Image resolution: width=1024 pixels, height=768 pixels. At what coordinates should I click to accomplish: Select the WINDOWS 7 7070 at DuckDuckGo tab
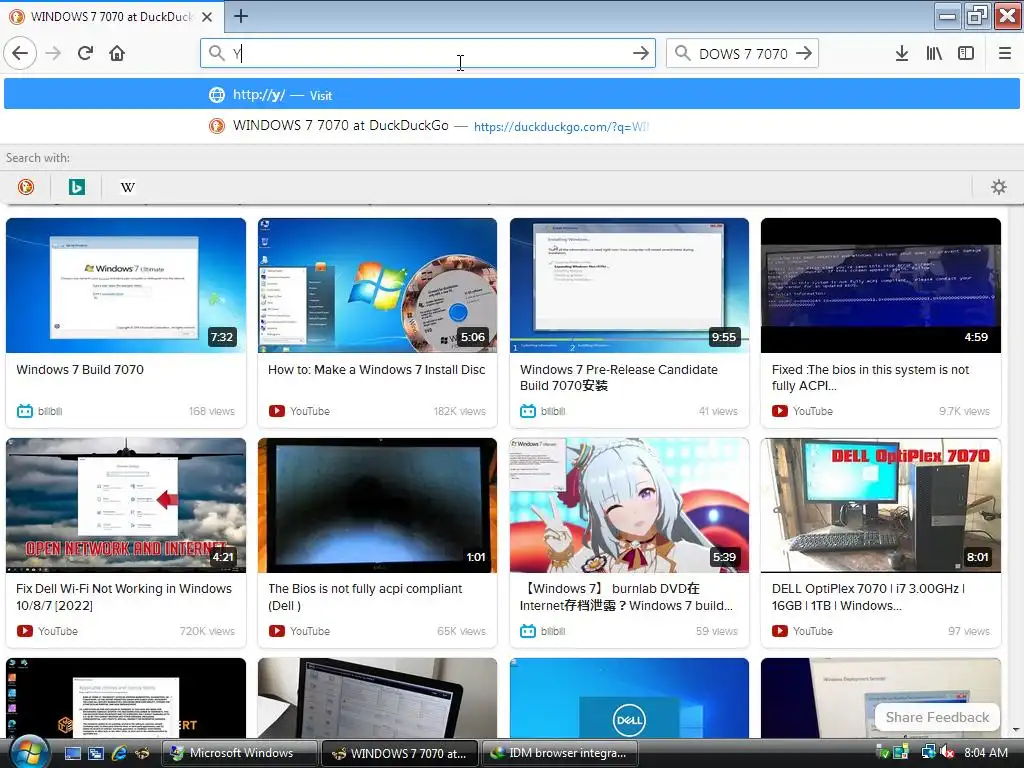(111, 16)
